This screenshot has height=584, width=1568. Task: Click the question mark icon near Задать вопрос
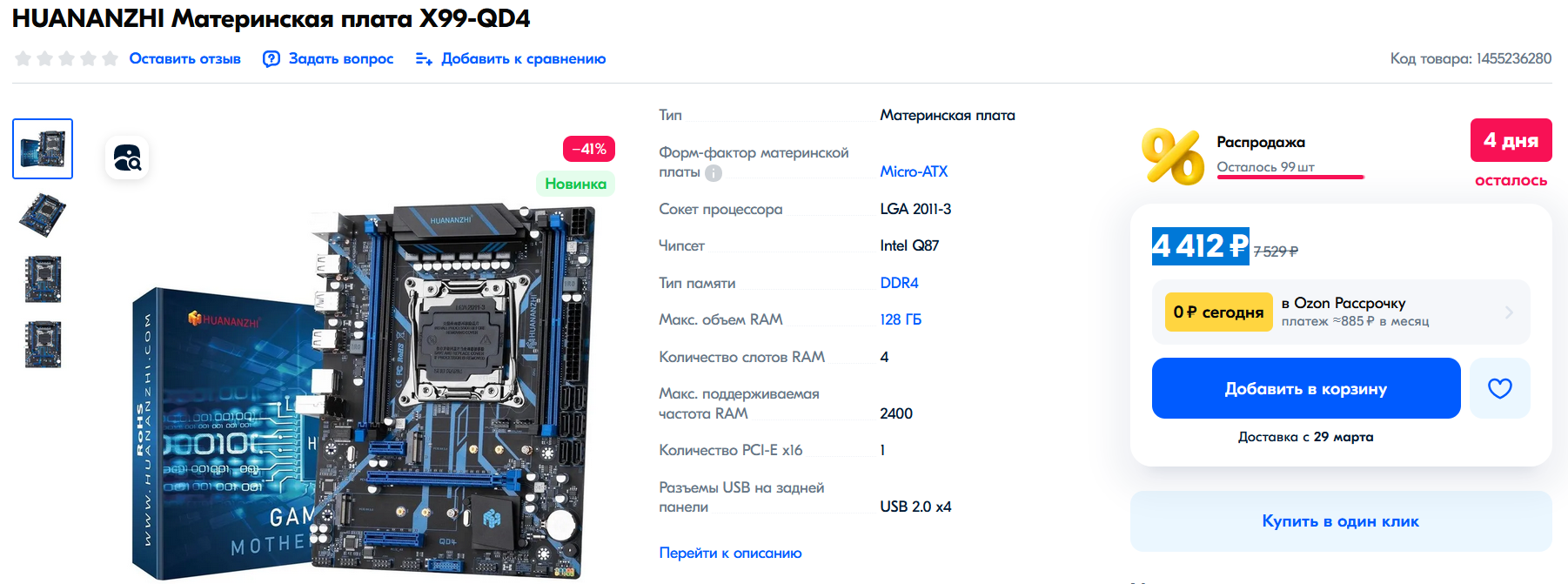[x=271, y=58]
